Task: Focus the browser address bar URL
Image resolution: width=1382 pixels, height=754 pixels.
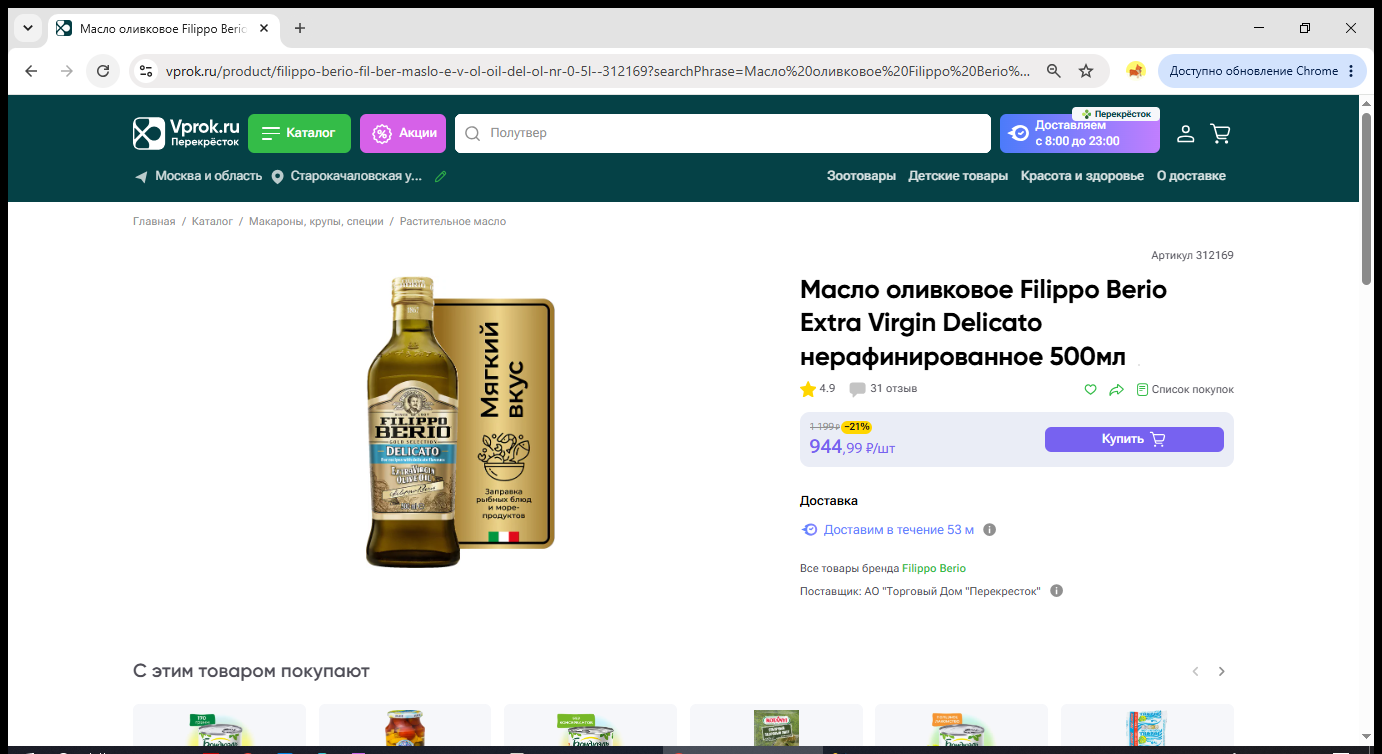Action: click(x=598, y=71)
